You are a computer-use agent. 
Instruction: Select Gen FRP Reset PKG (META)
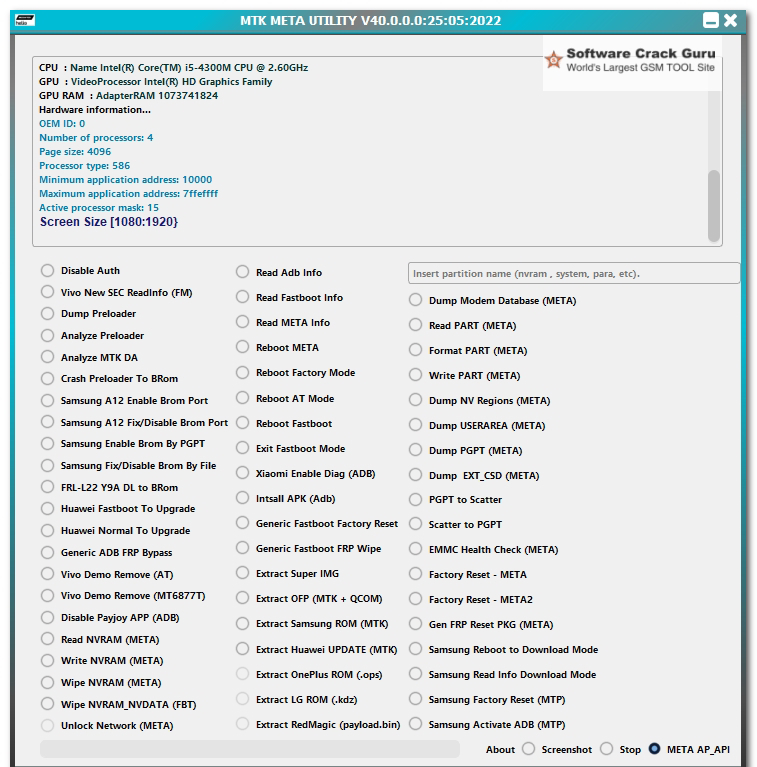(416, 624)
